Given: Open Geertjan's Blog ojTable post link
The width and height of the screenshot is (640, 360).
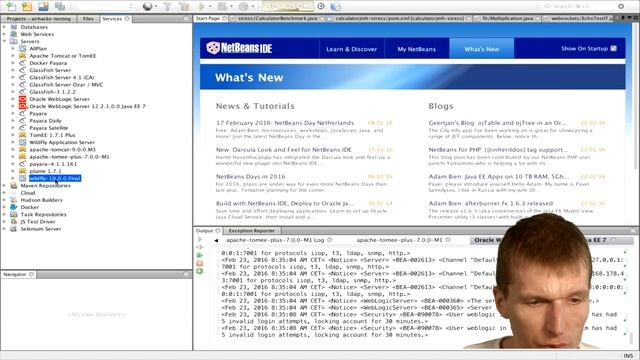Looking at the screenshot, I should [498, 123].
